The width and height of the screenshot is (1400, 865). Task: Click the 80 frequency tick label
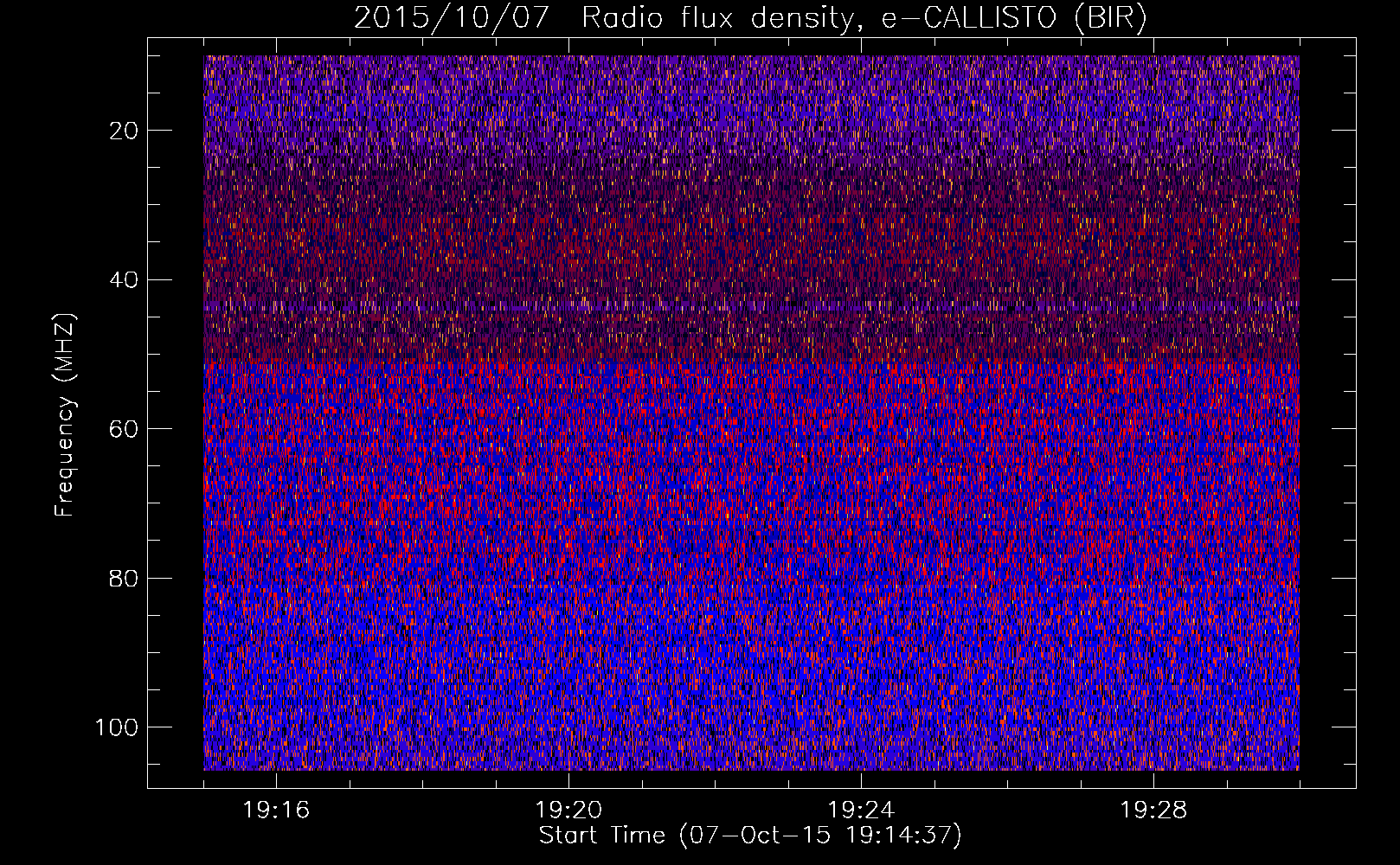pos(125,578)
